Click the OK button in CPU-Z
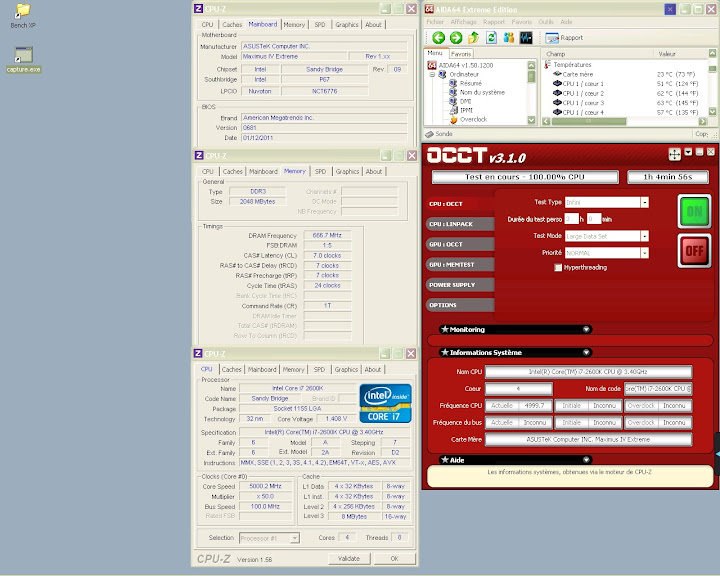This screenshot has width=720, height=576. click(x=394, y=559)
